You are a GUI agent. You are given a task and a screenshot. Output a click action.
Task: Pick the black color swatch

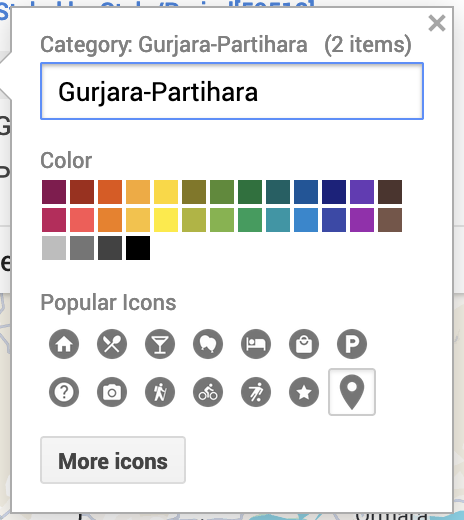(138, 248)
